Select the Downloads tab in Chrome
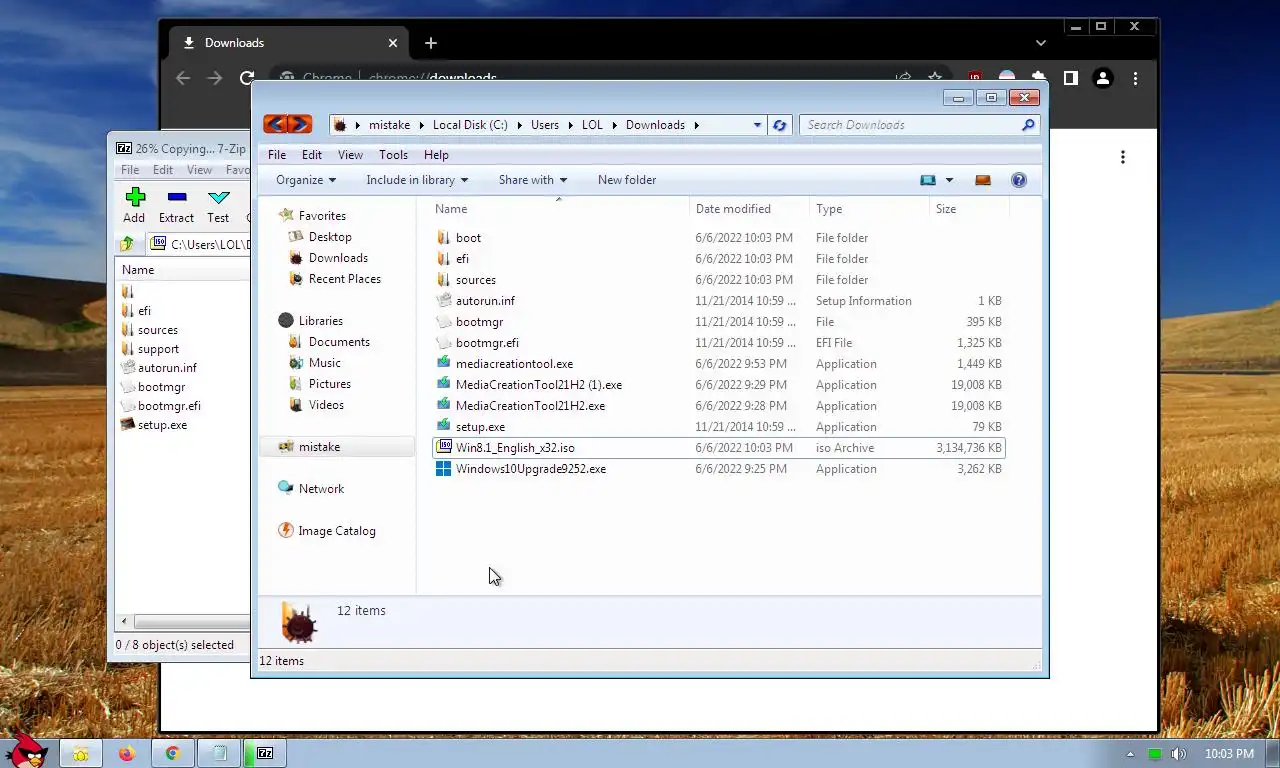This screenshot has height=768, width=1280. click(288, 43)
